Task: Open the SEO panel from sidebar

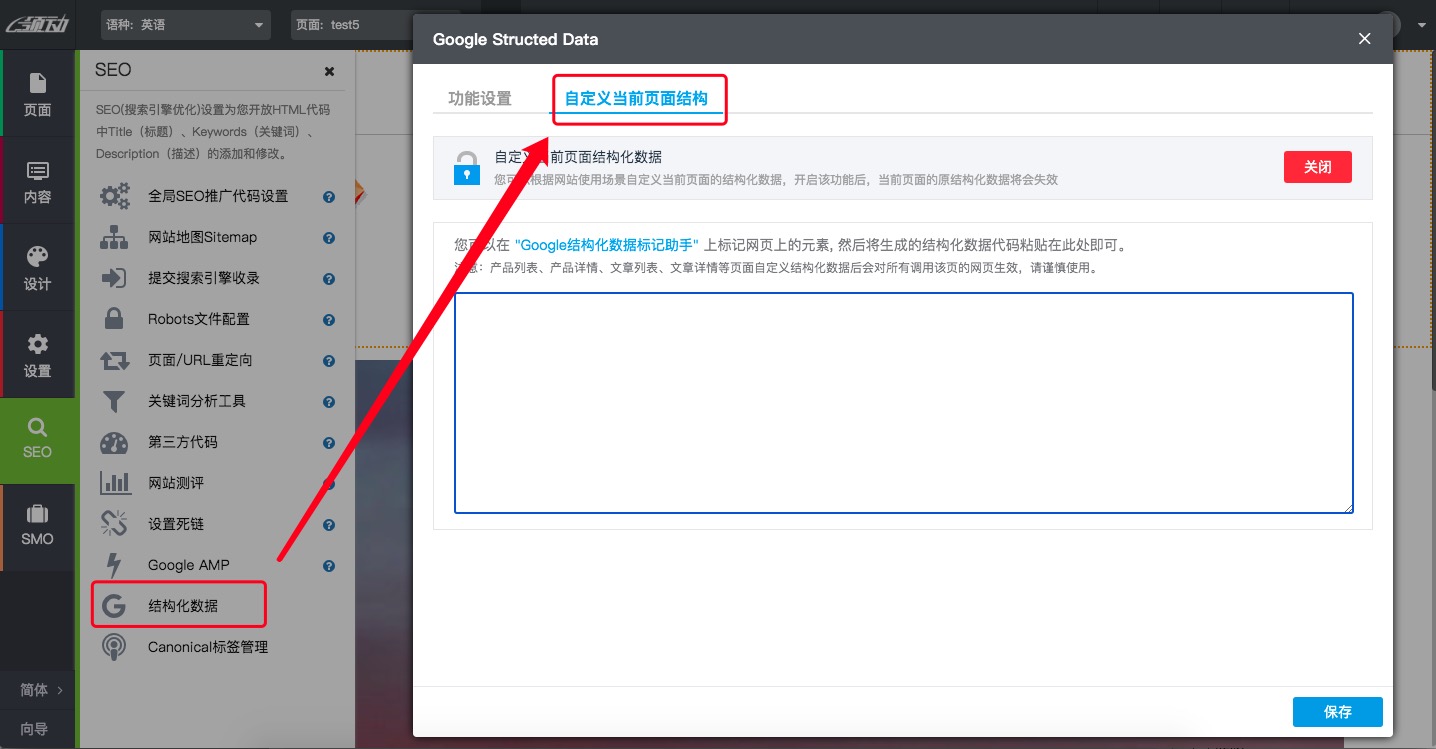Action: (x=37, y=440)
